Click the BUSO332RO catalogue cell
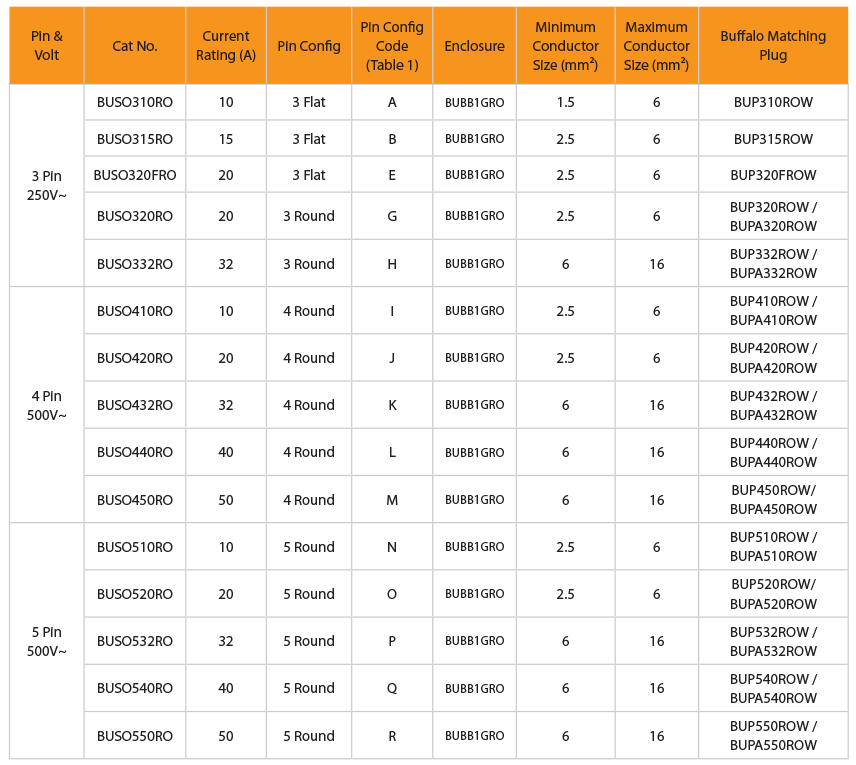856x765 pixels. coord(135,264)
